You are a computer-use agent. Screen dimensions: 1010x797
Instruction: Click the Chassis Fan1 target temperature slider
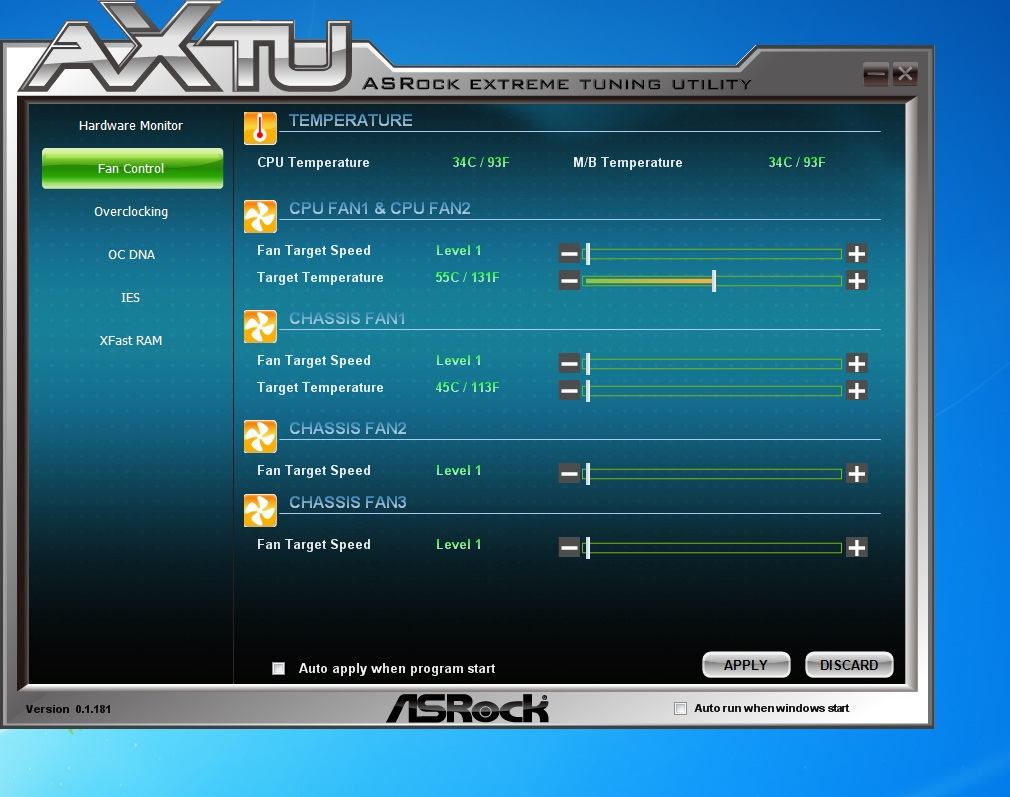[x=712, y=391]
